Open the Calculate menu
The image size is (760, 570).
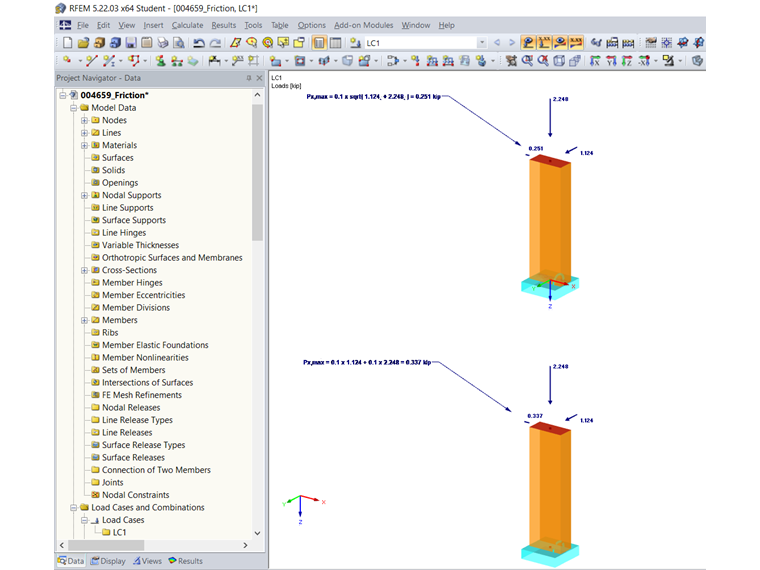point(187,25)
